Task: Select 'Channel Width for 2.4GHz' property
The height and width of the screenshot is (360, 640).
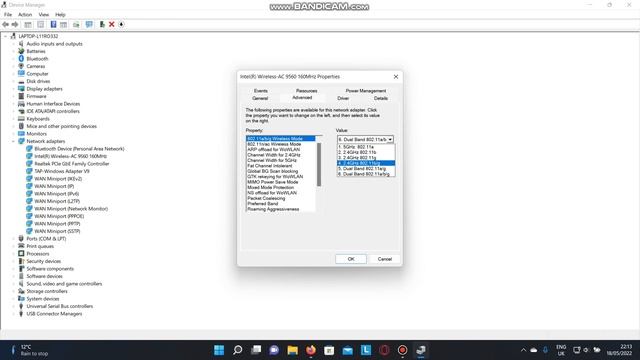Action: pyautogui.click(x=274, y=155)
